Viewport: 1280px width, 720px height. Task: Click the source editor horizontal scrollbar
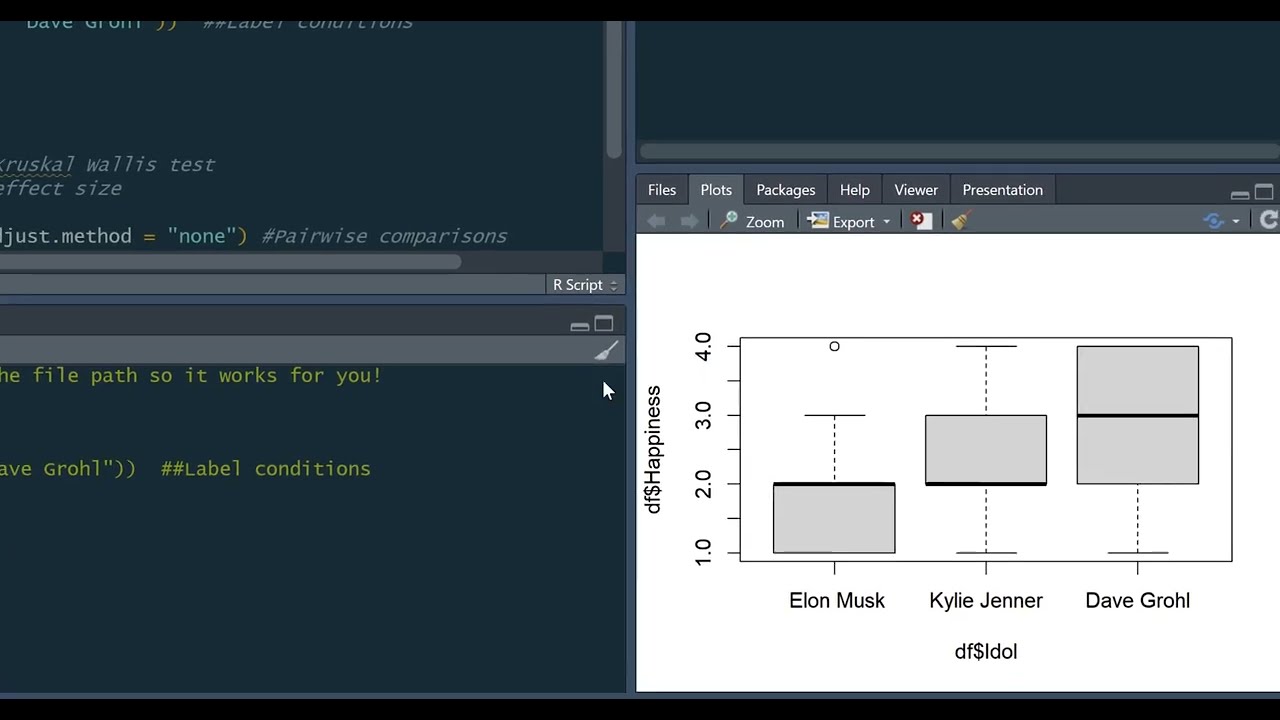click(x=230, y=262)
